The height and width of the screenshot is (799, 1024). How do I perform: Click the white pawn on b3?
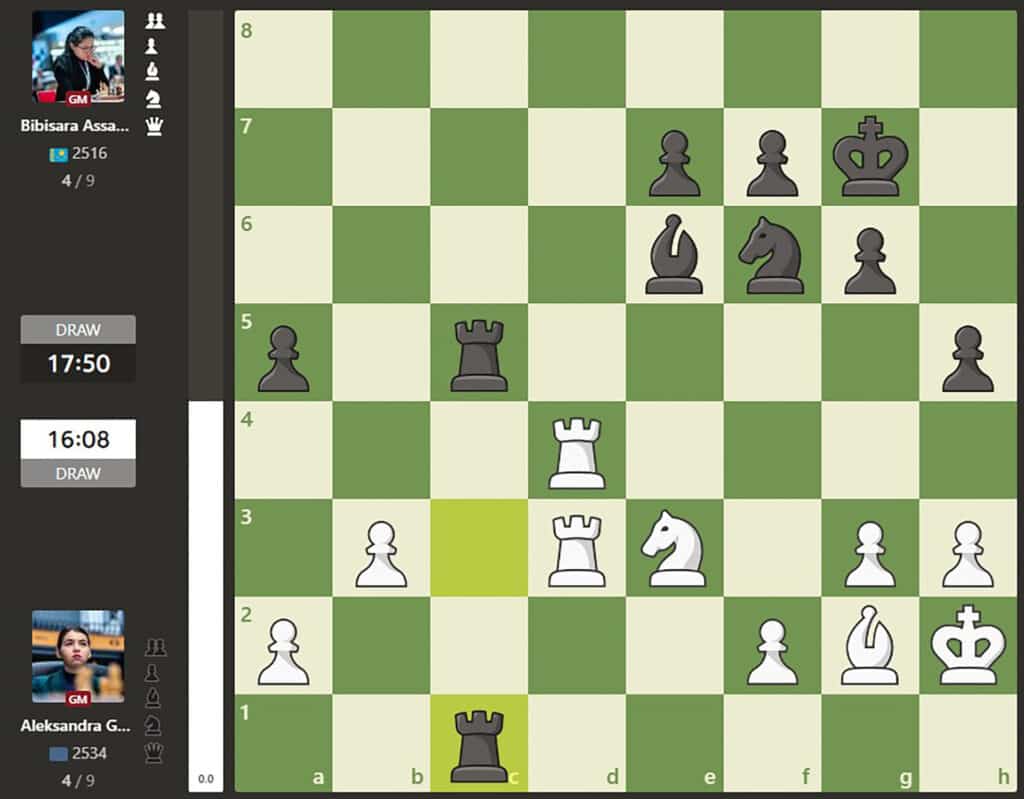(381, 550)
